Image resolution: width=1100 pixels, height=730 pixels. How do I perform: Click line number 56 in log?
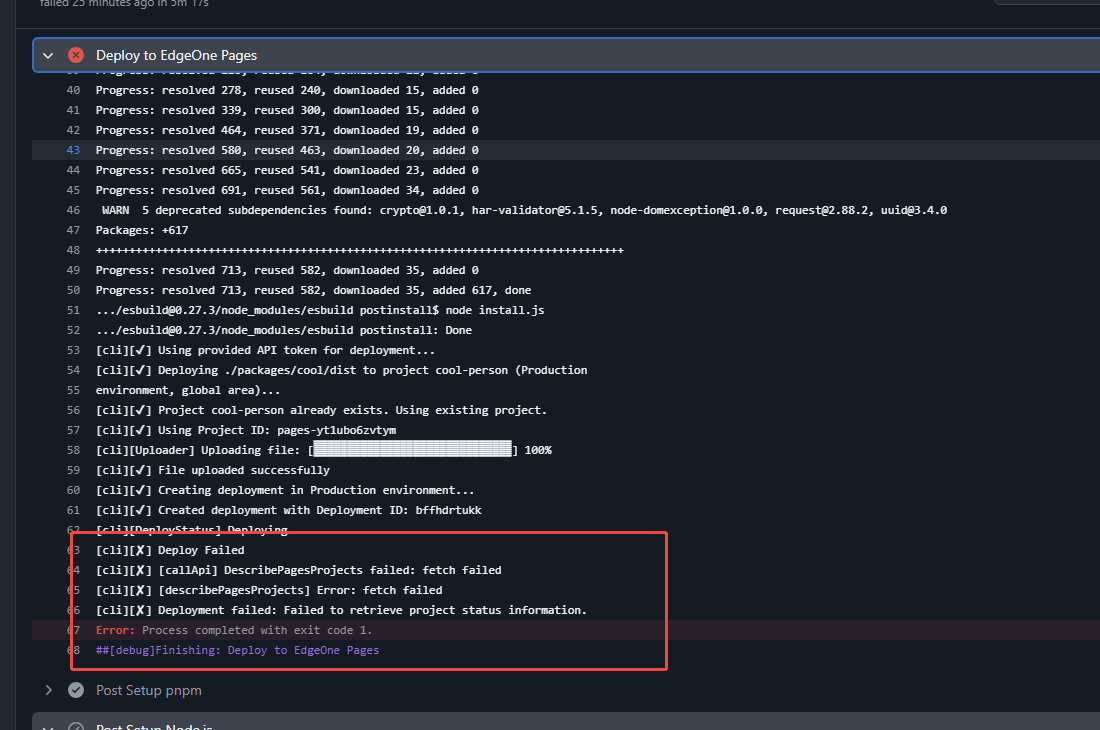tap(73, 410)
